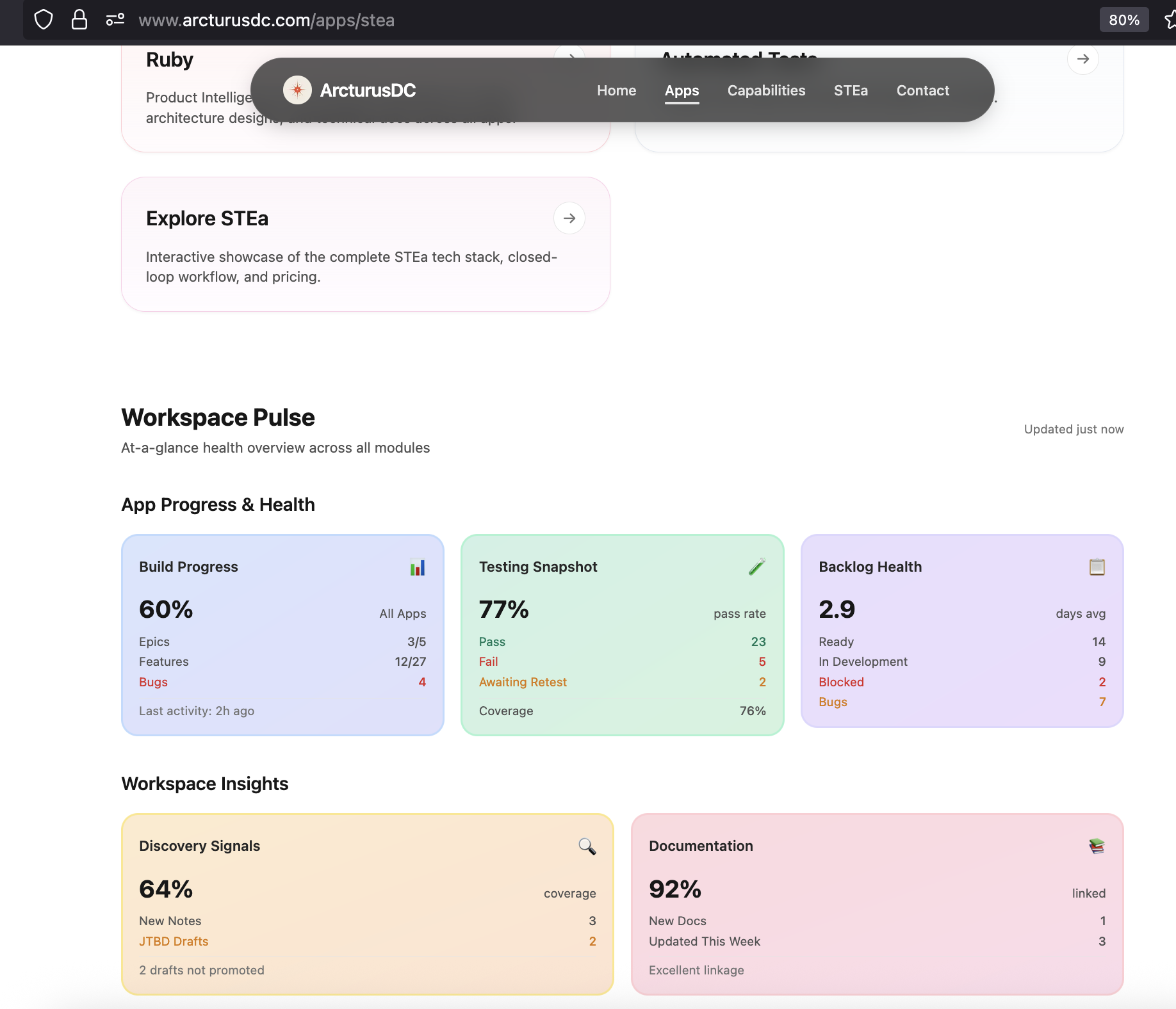This screenshot has height=1009, width=1176.
Task: Open the Documentation card
Action: coord(877,904)
